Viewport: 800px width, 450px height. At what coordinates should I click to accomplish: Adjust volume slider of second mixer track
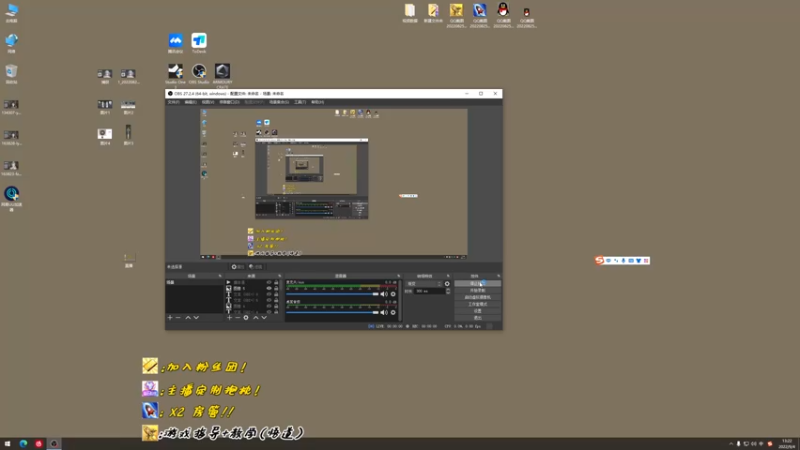tap(332, 312)
